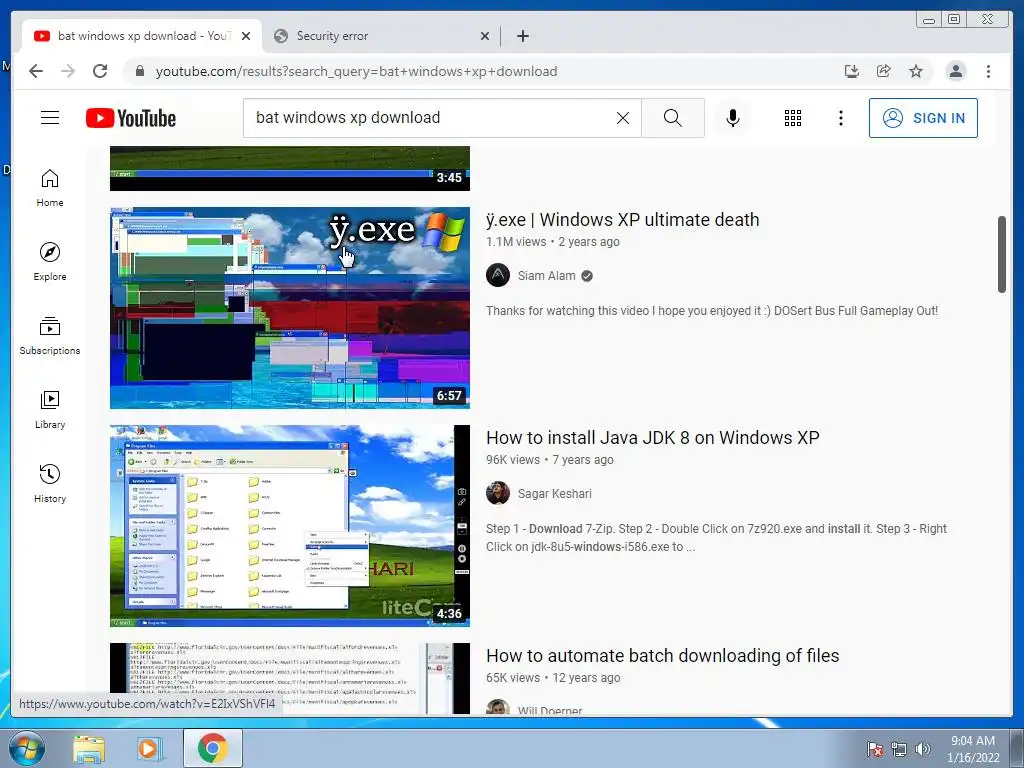Image resolution: width=1024 pixels, height=768 pixels.
Task: Click the SIGN IN button
Action: tap(923, 118)
